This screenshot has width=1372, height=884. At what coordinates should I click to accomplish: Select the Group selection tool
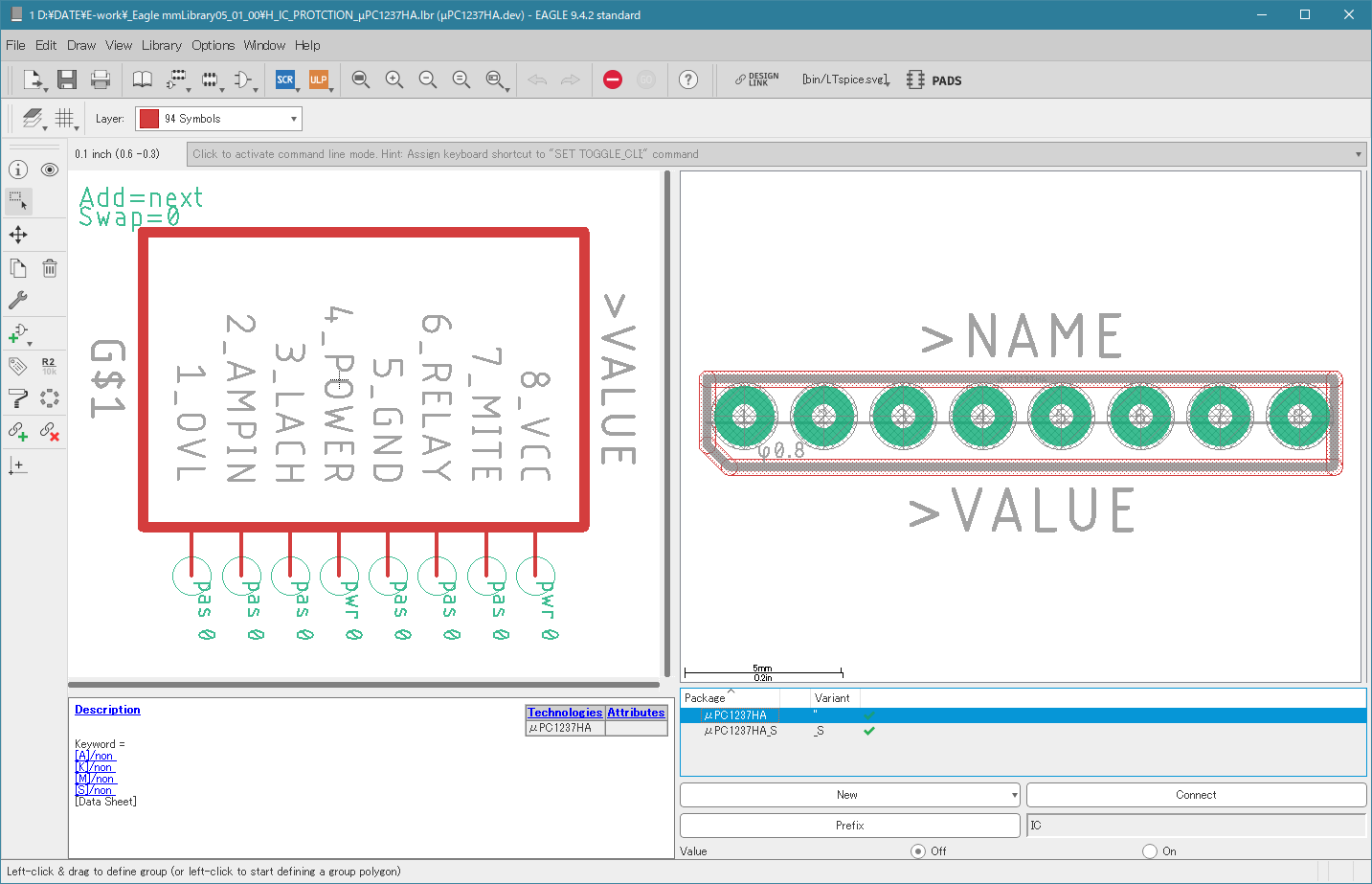tap(18, 201)
